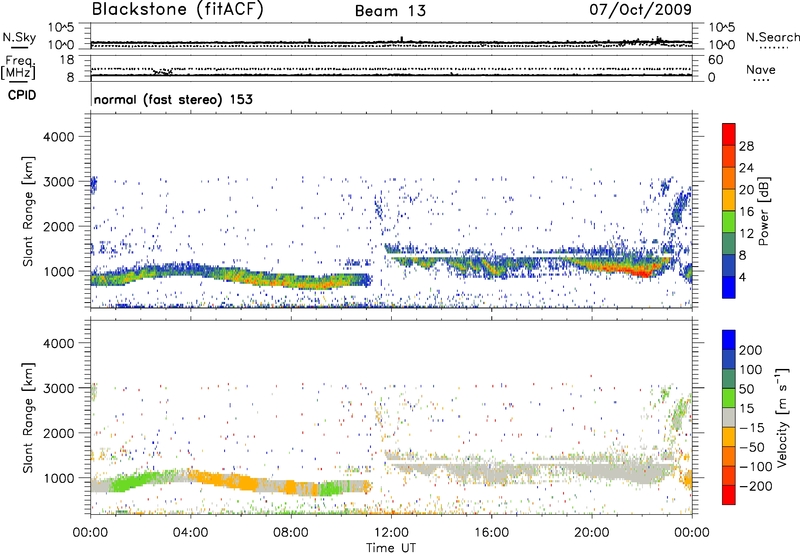The width and height of the screenshot is (800, 554).
Task: Click Slant Range label of velocity panel
Action: [28, 418]
